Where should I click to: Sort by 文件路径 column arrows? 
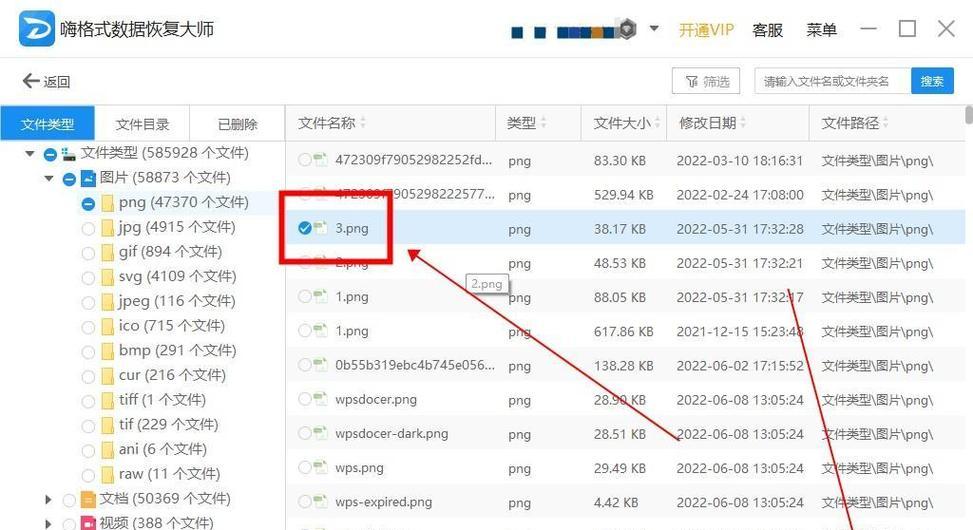tap(886, 123)
